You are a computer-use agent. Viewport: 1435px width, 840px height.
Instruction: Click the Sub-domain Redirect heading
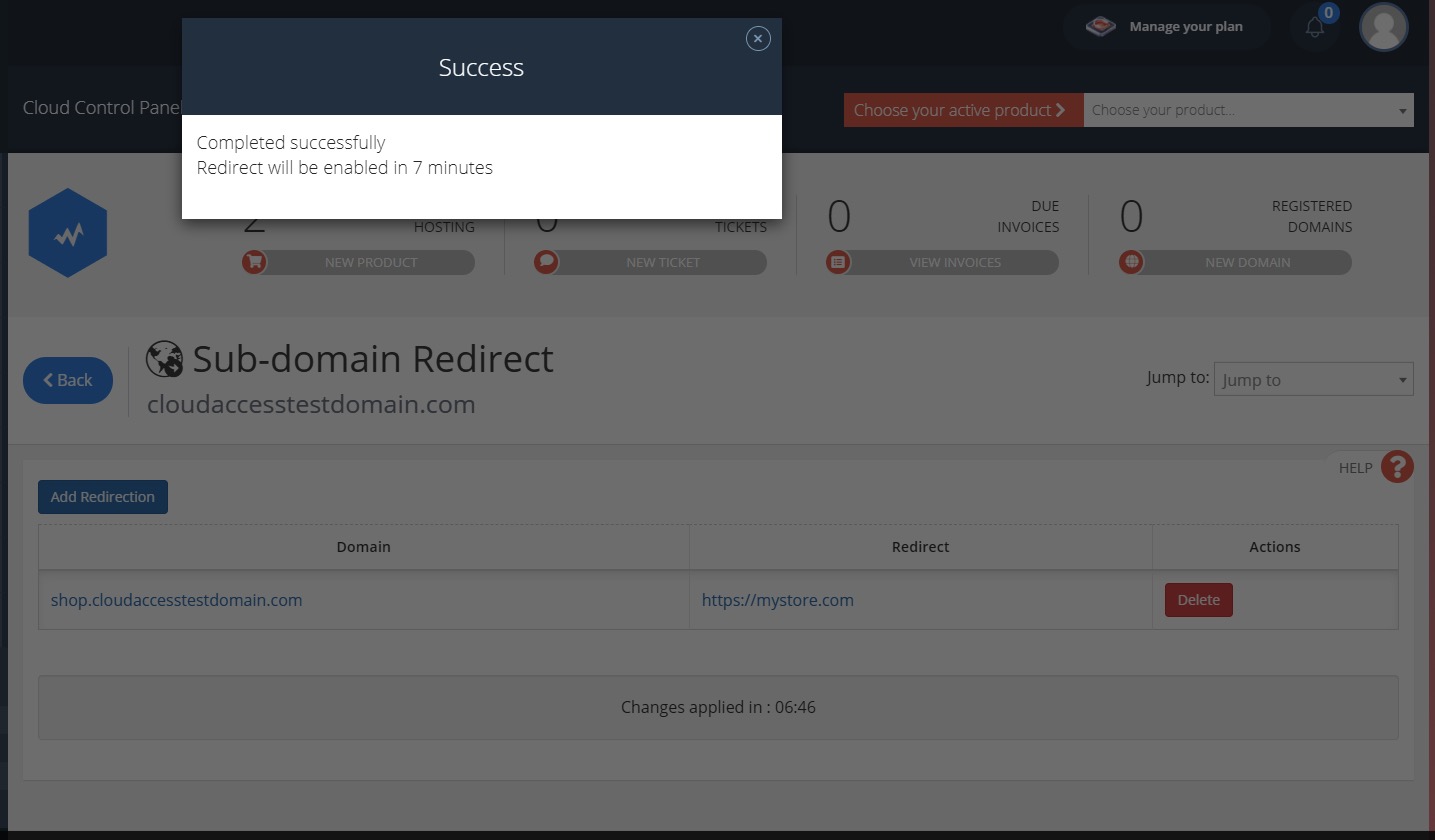(x=373, y=359)
